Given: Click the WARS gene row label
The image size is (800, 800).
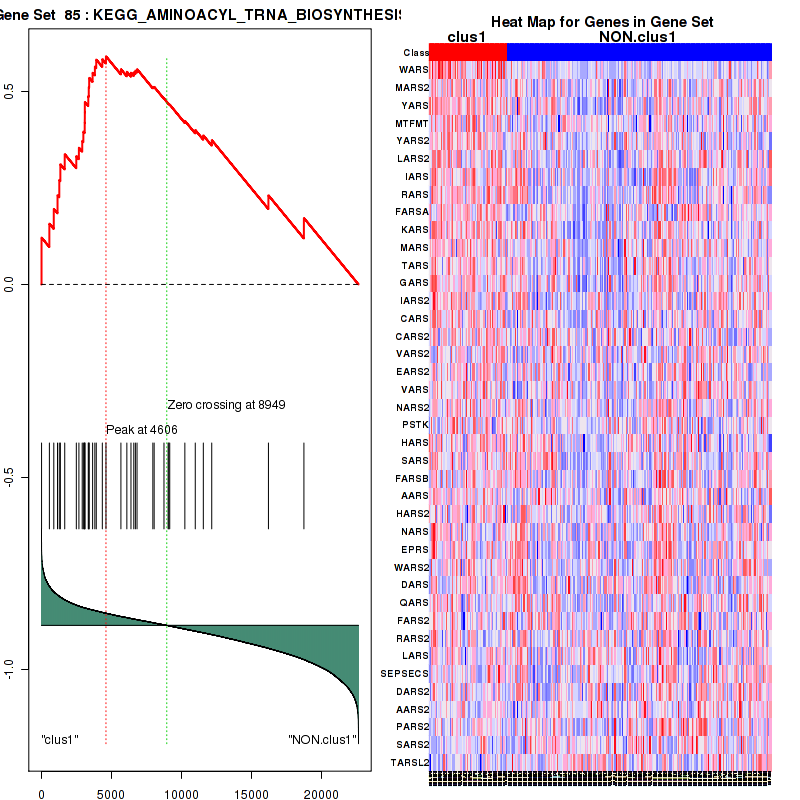Looking at the screenshot, I should click(x=413, y=71).
